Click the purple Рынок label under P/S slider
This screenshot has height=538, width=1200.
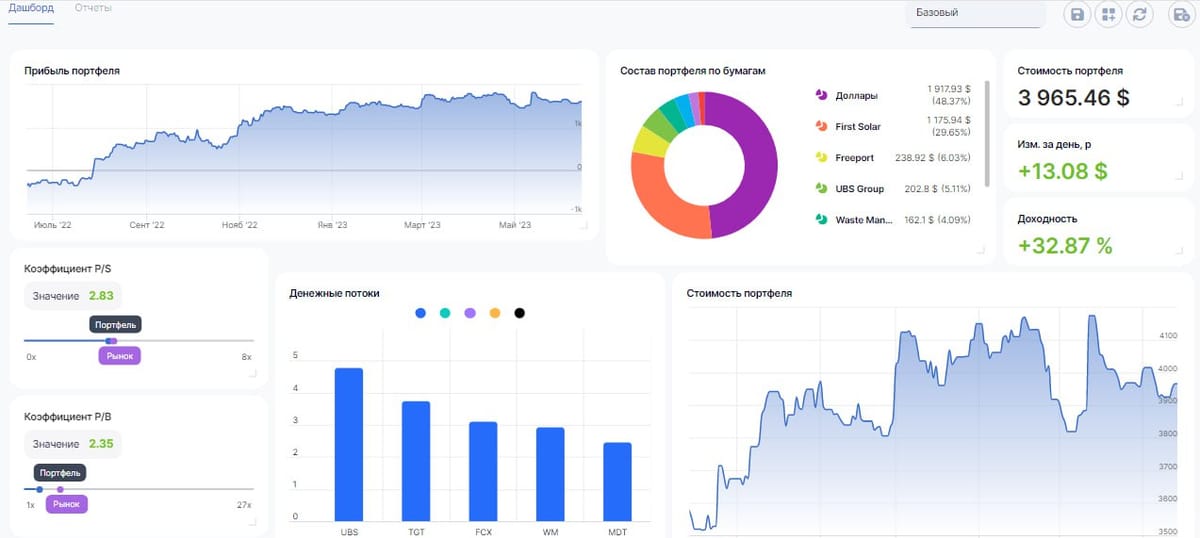click(120, 356)
